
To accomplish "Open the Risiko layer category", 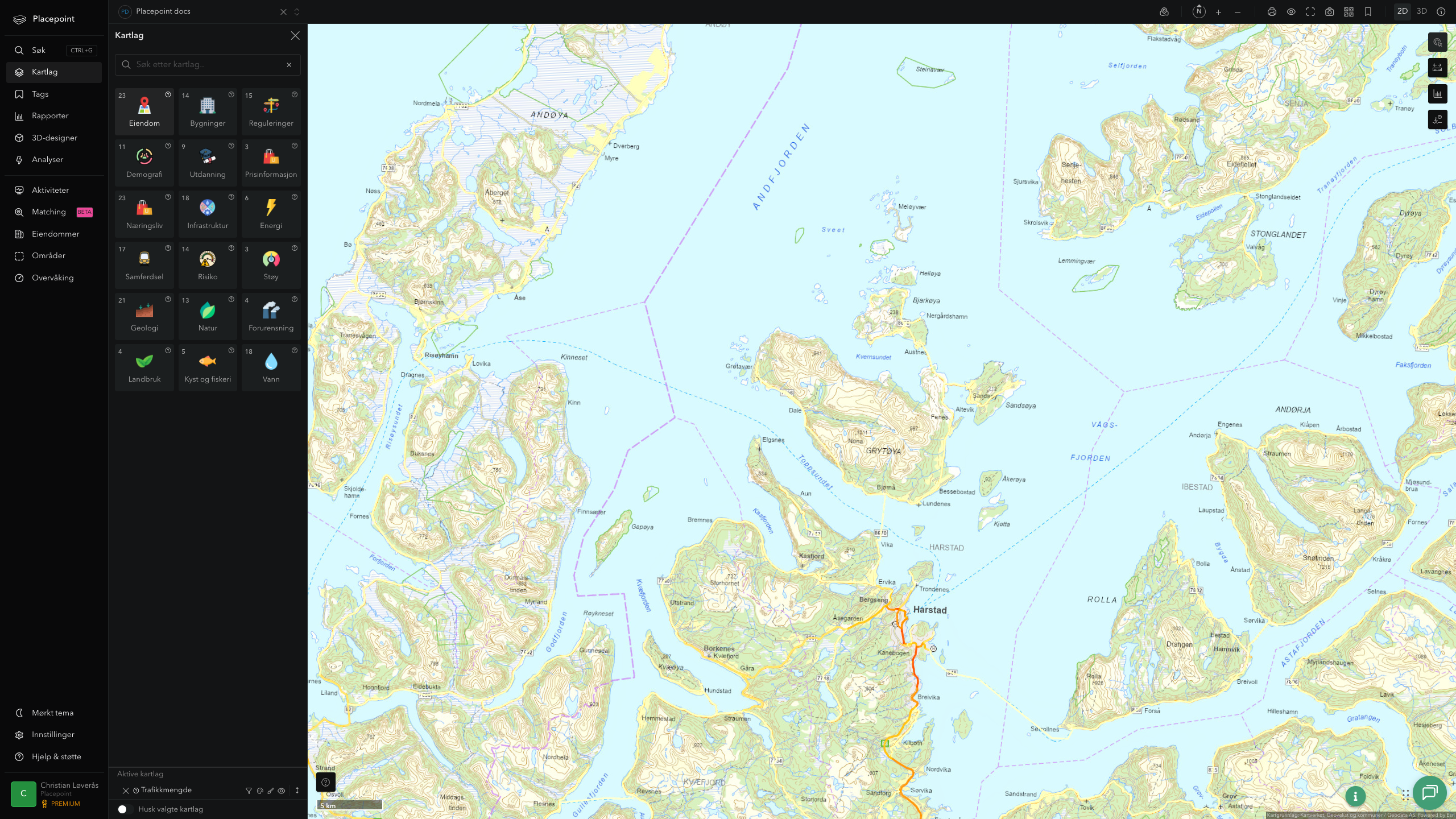I will [208, 265].
